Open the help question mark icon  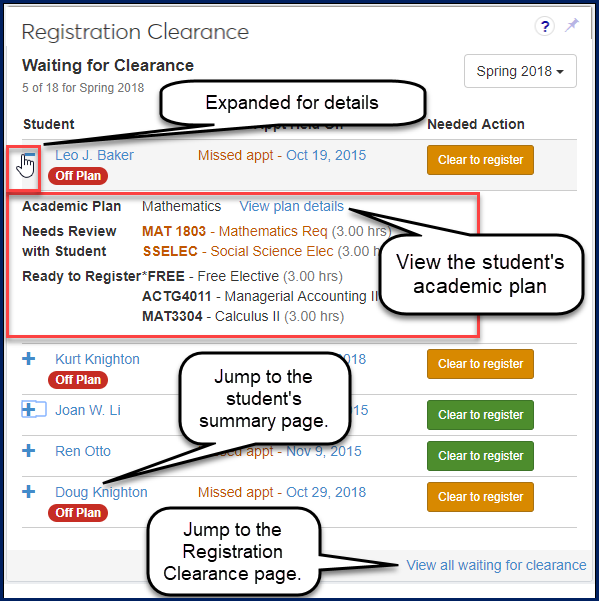pos(545,26)
